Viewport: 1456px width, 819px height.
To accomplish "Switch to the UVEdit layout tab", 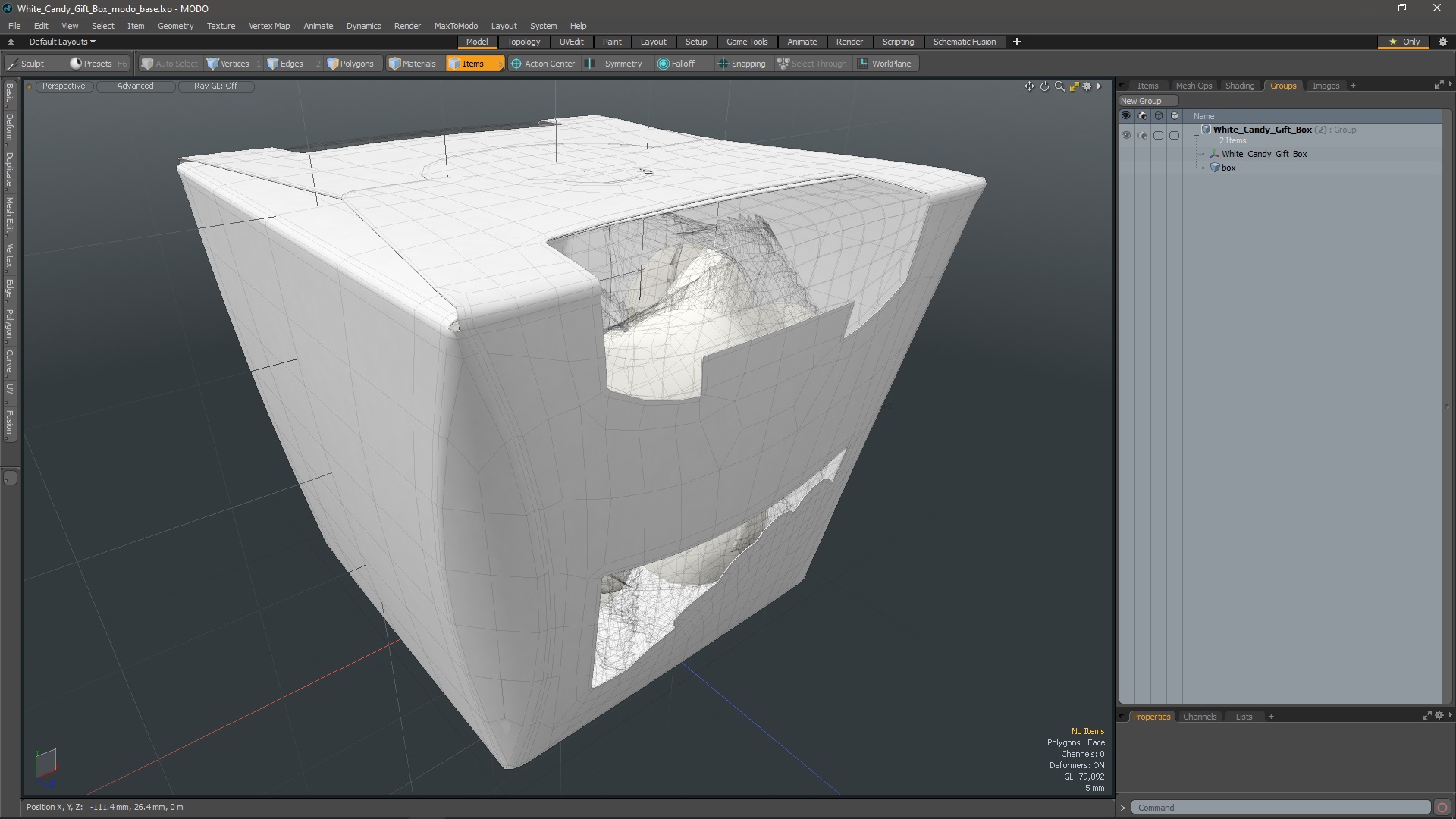I will (571, 42).
